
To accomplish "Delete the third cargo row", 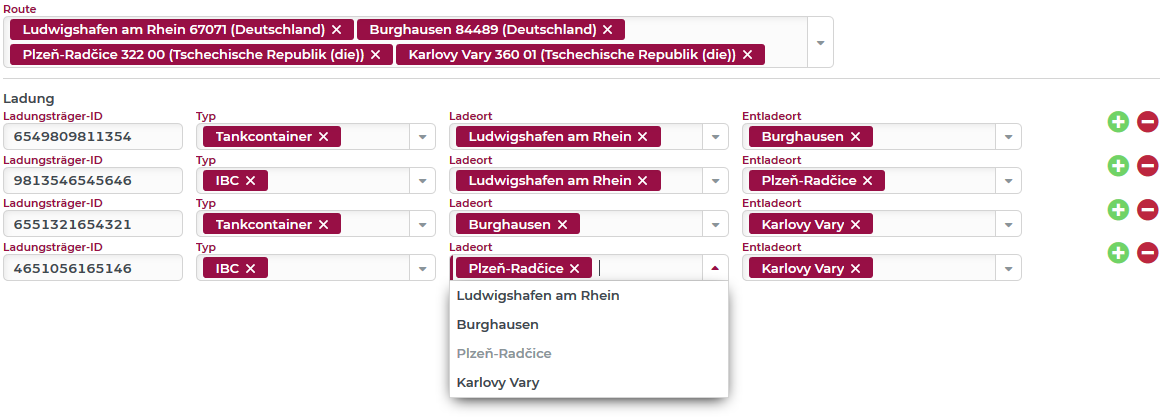I will pyautogui.click(x=1147, y=210).
